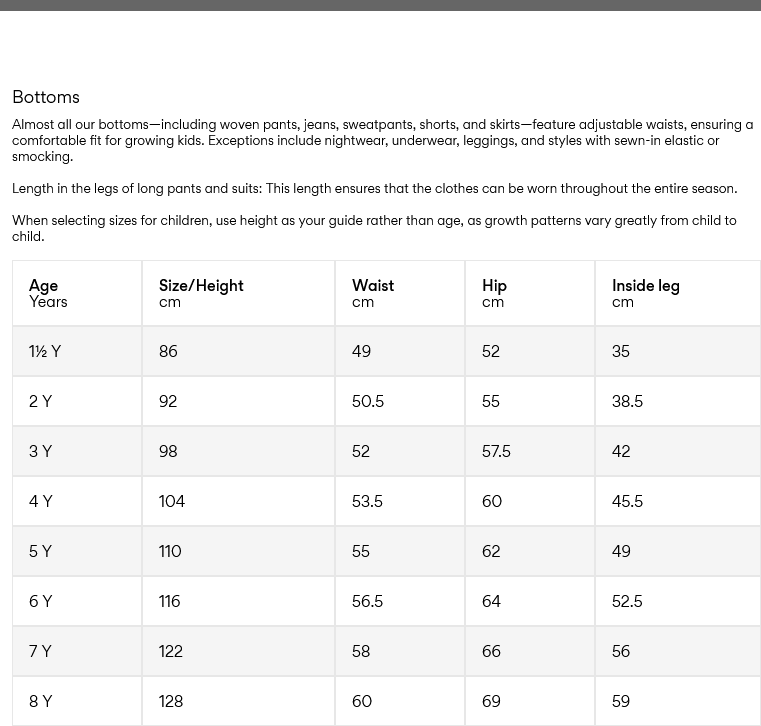
Task: Select the 5 Y age cell
Action: (41, 551)
